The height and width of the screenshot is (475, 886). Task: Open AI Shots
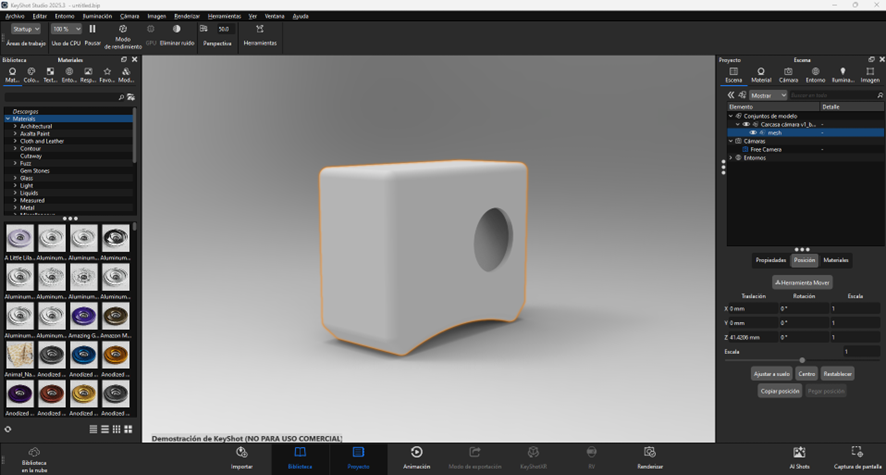(799, 458)
